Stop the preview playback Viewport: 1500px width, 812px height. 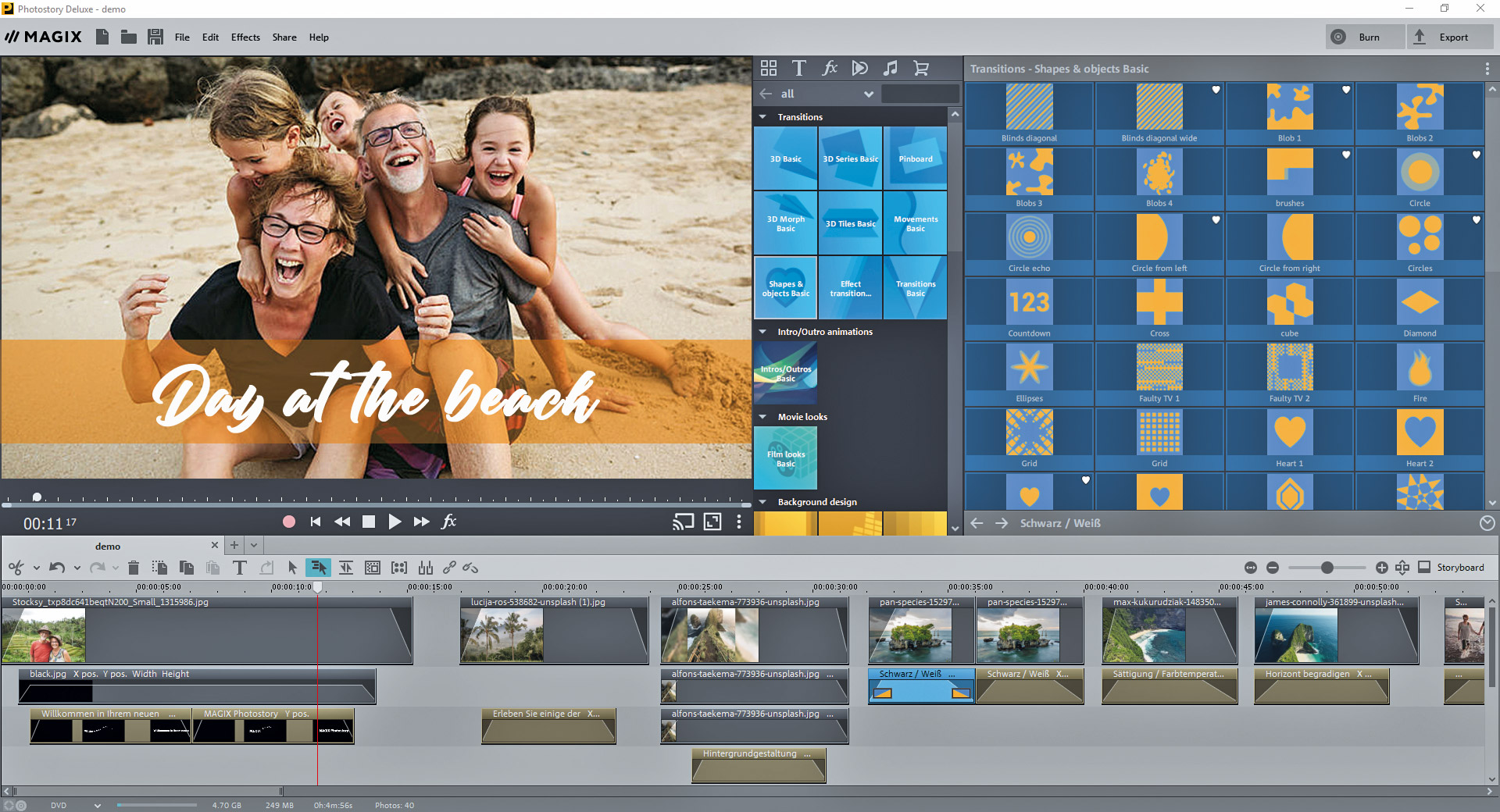click(369, 522)
